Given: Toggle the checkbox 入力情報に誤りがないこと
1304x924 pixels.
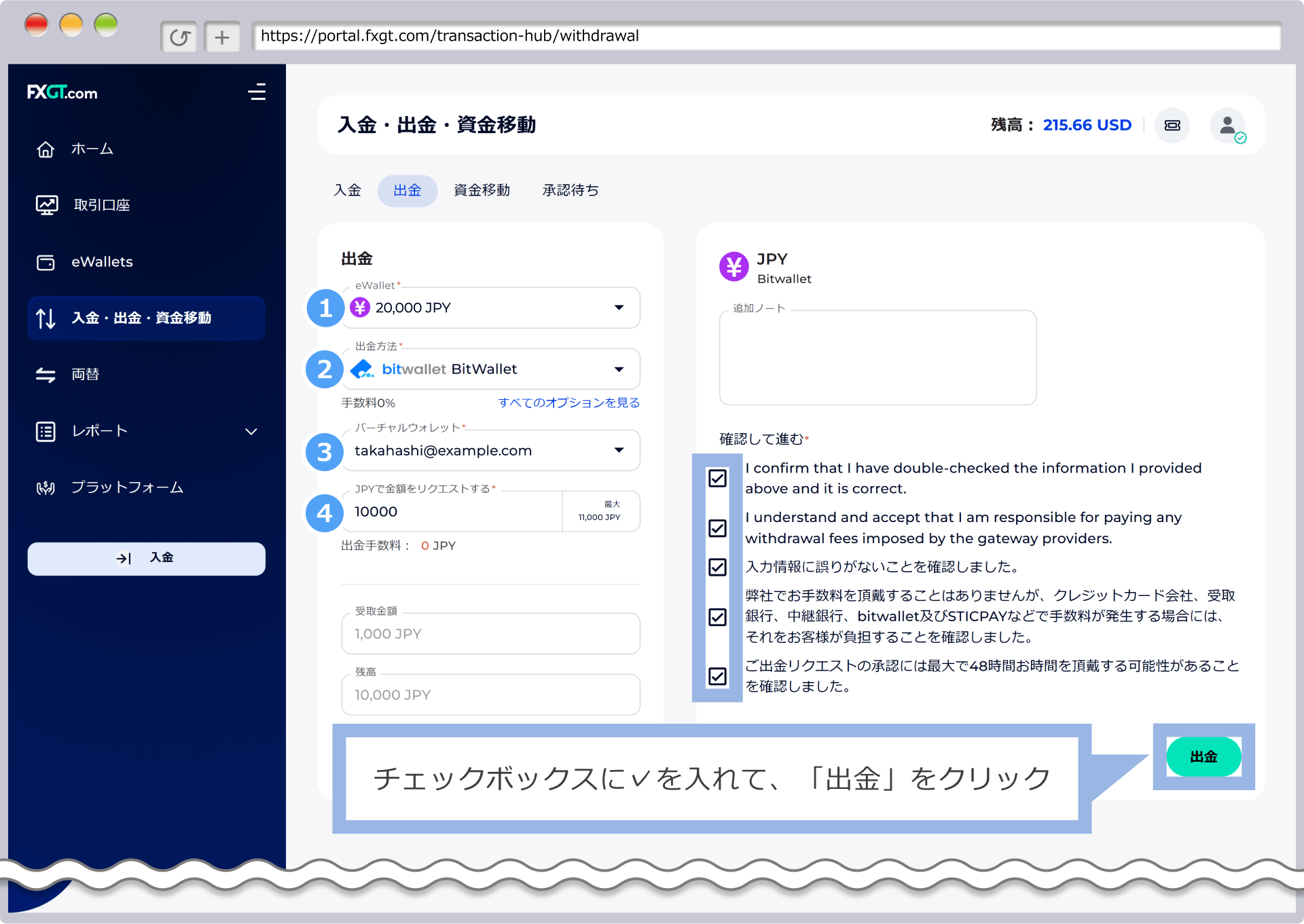Looking at the screenshot, I should tap(717, 567).
